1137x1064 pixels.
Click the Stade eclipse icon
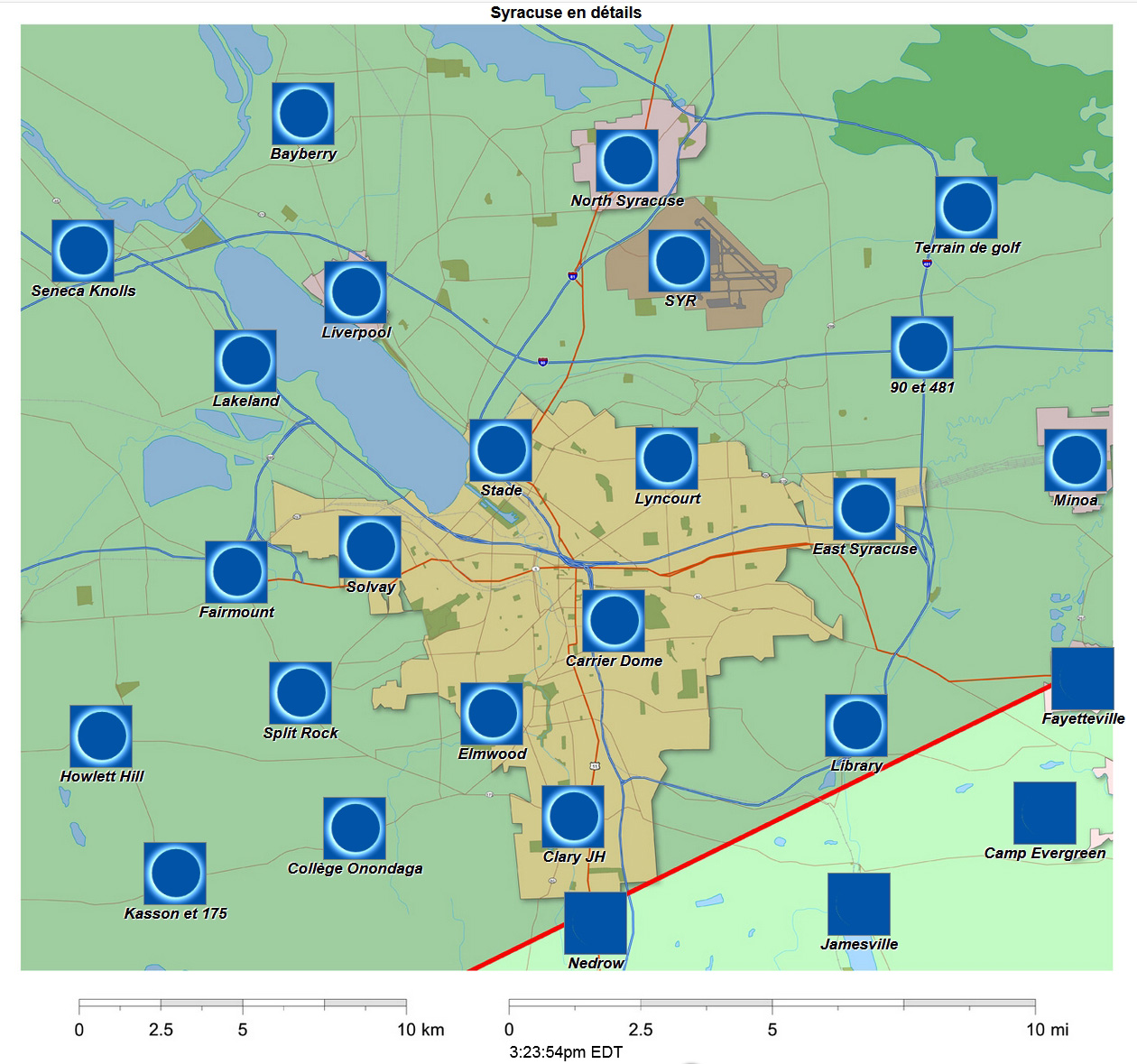point(501,450)
